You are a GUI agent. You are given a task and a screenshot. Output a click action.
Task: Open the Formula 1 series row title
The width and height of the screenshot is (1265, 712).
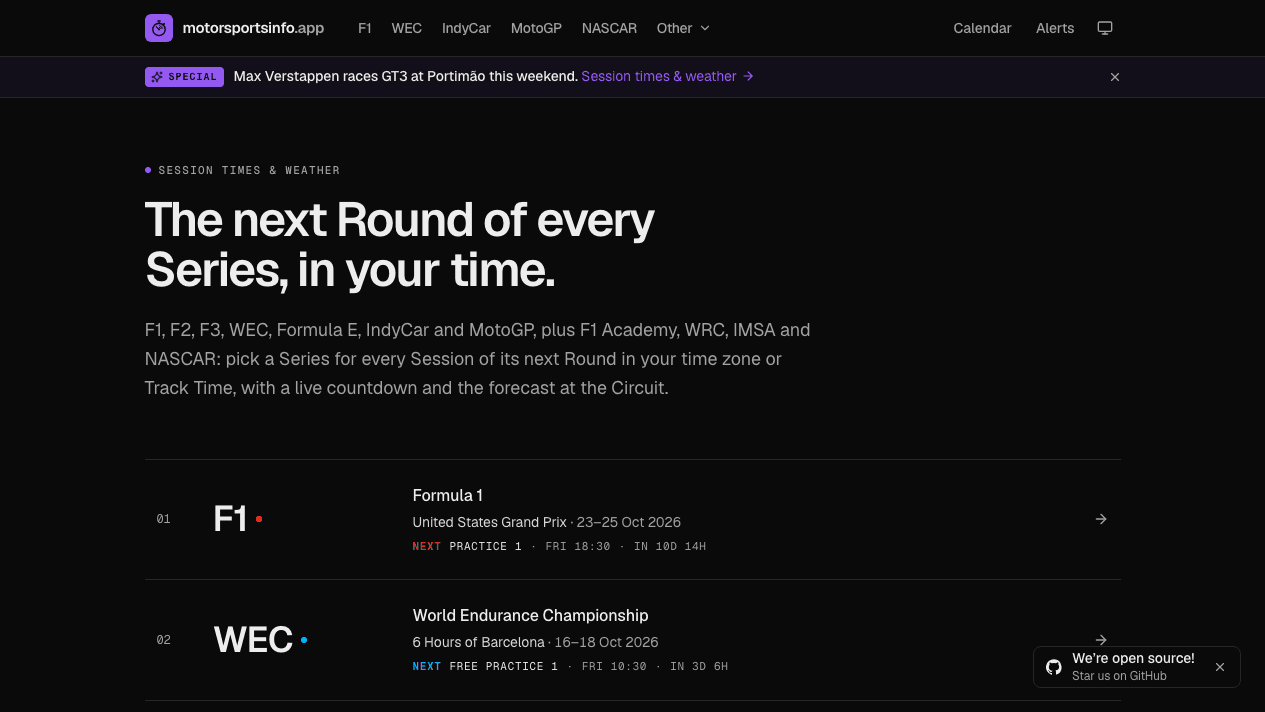tap(448, 495)
